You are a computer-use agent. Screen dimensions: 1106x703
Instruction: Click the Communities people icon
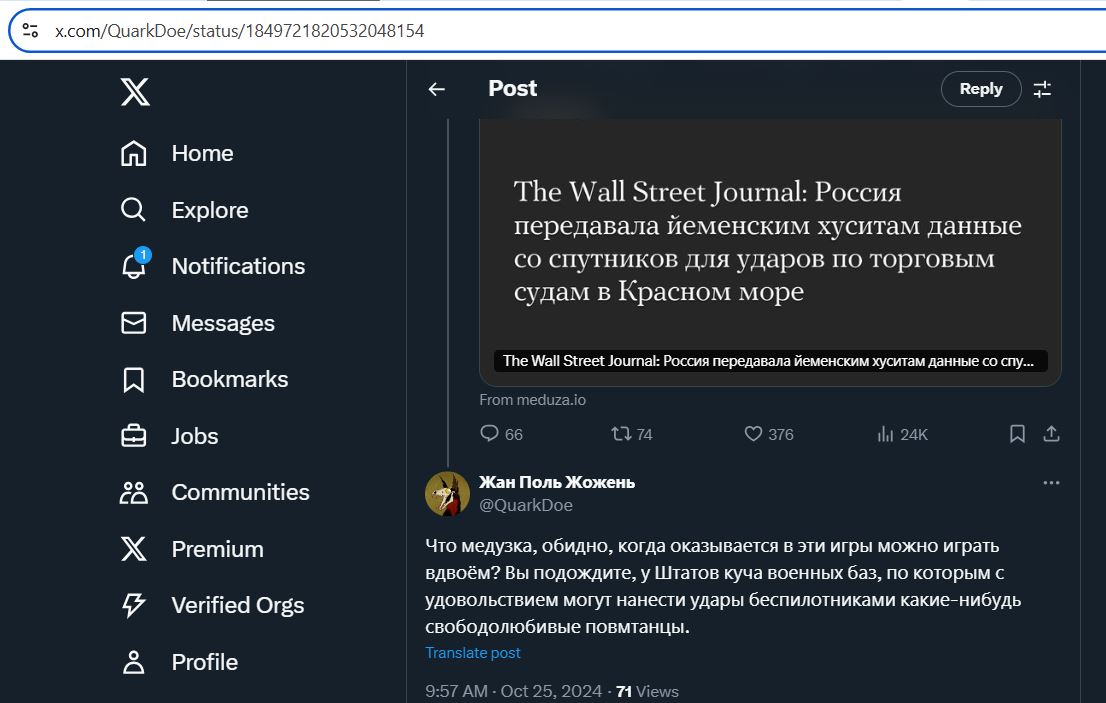coord(133,492)
